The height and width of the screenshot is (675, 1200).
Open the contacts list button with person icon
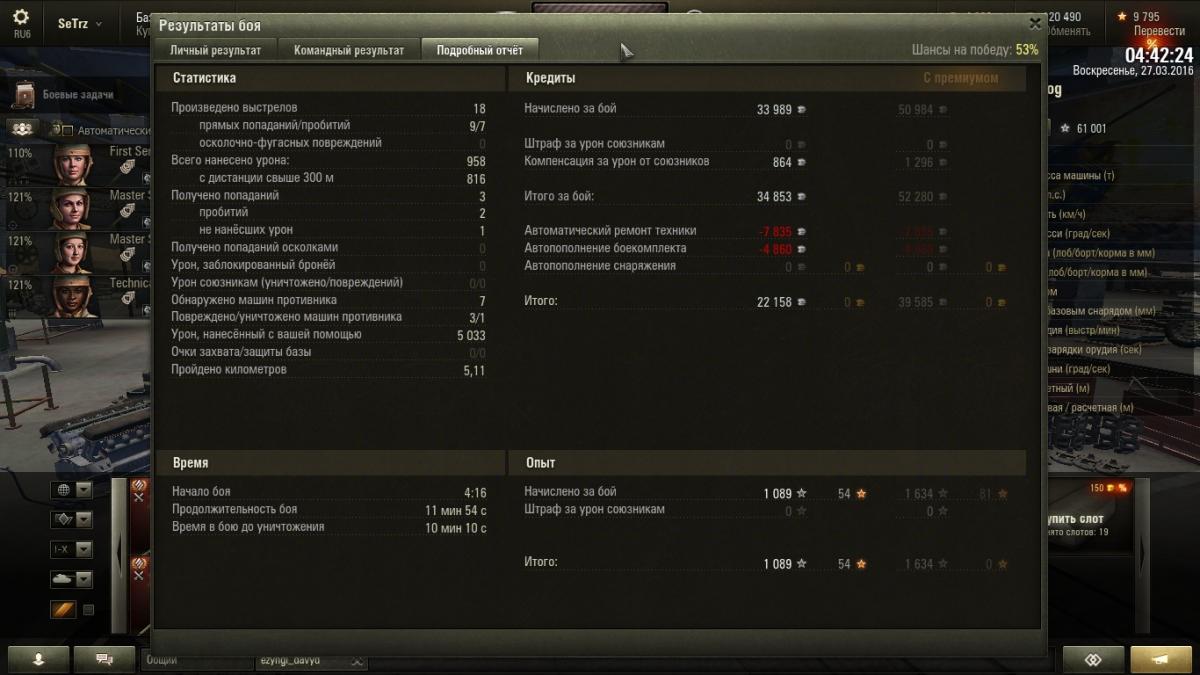[x=38, y=660]
